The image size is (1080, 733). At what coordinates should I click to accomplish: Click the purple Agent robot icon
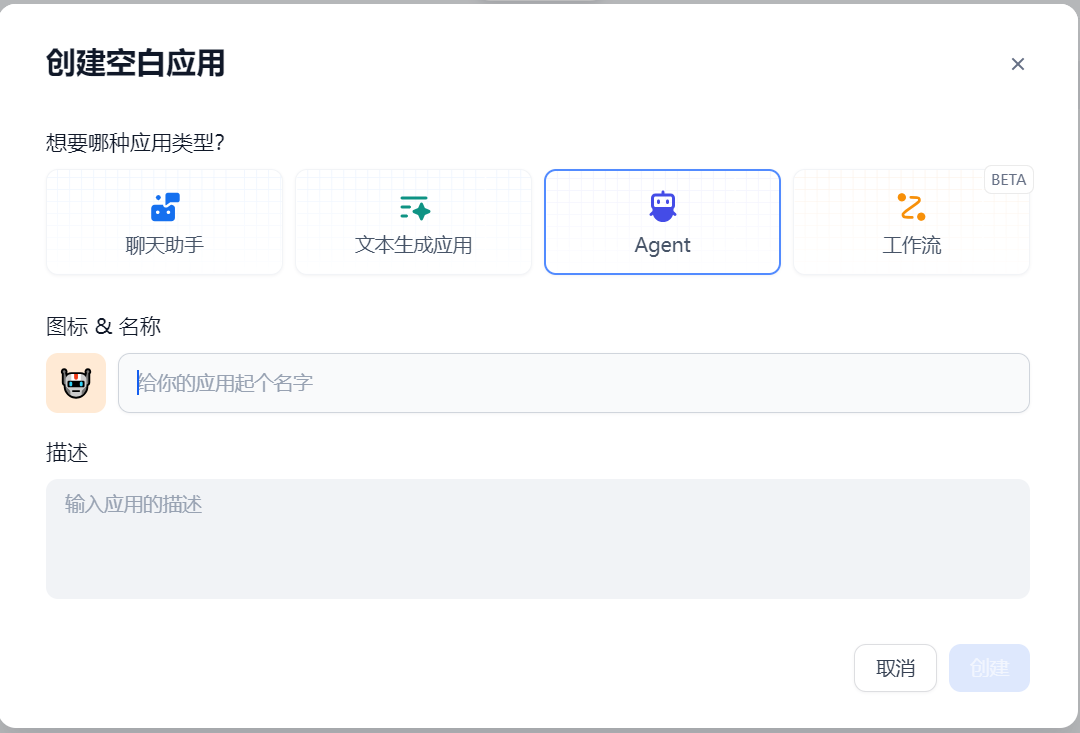click(x=662, y=206)
